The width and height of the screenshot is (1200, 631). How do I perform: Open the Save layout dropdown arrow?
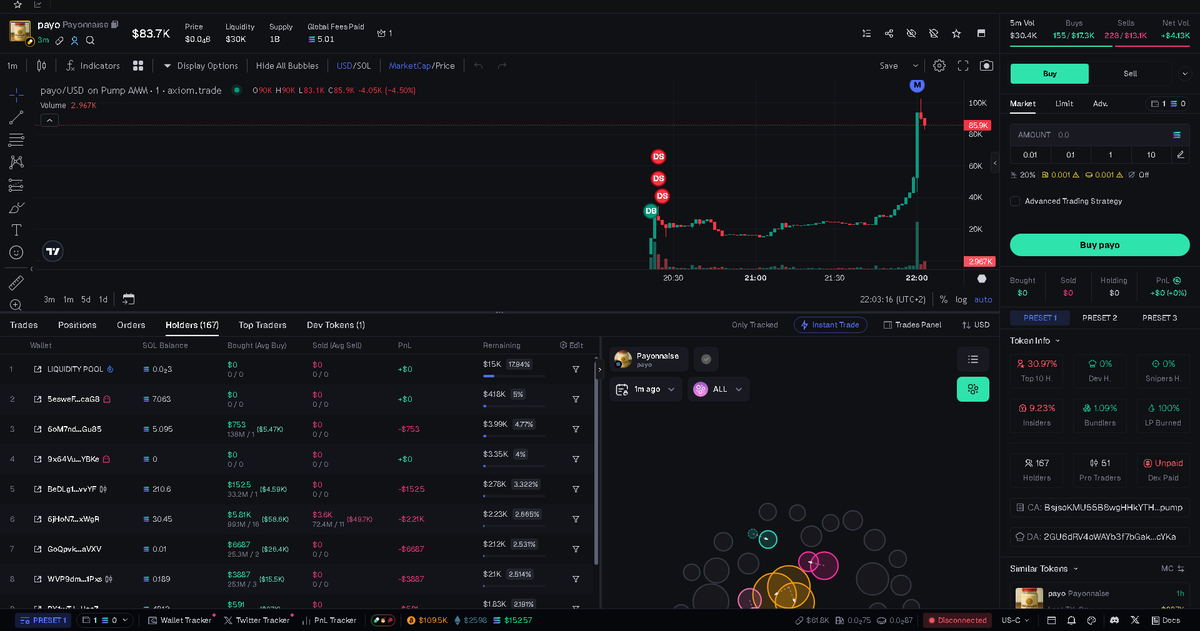(x=913, y=66)
